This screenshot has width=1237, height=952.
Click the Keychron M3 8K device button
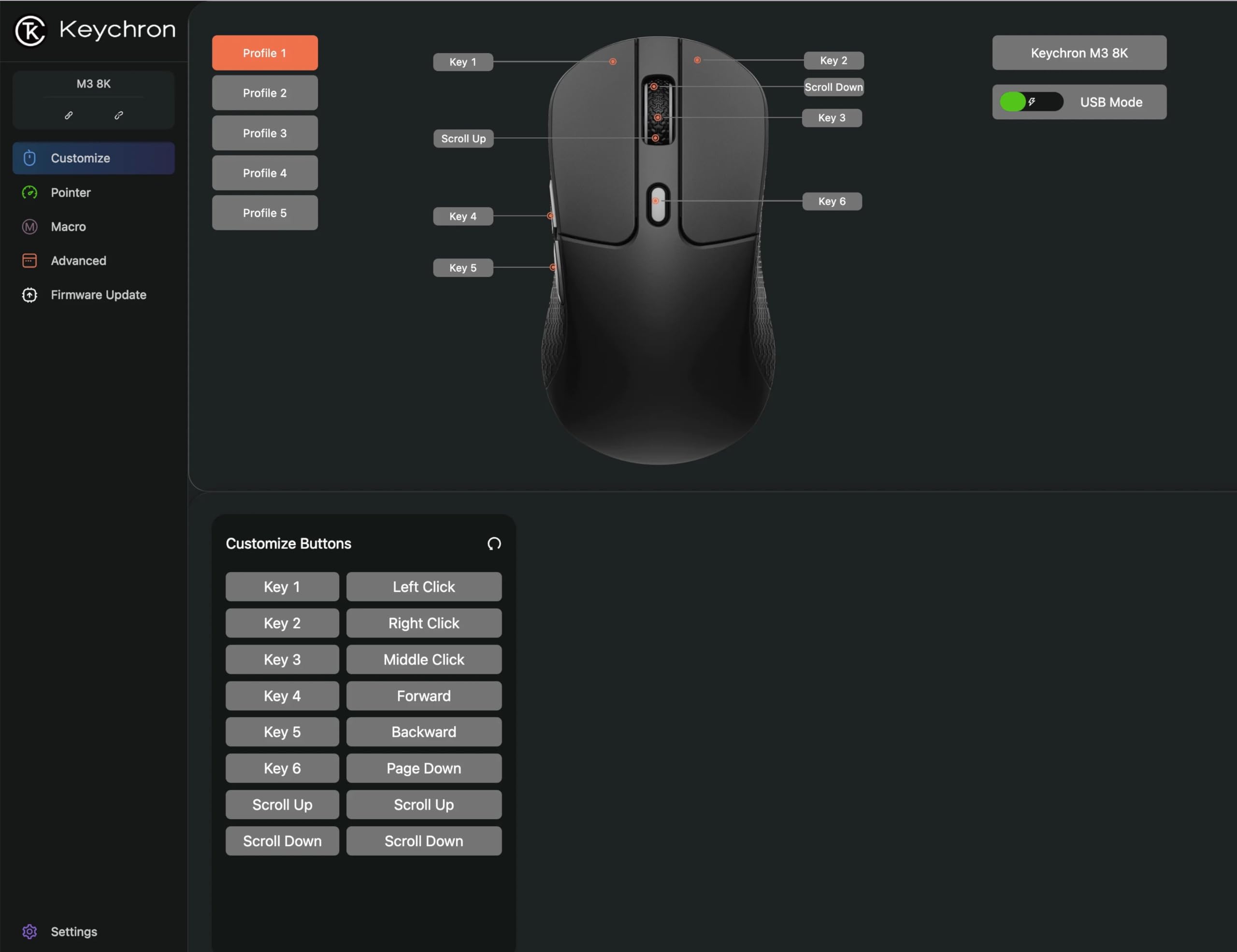coord(1079,53)
